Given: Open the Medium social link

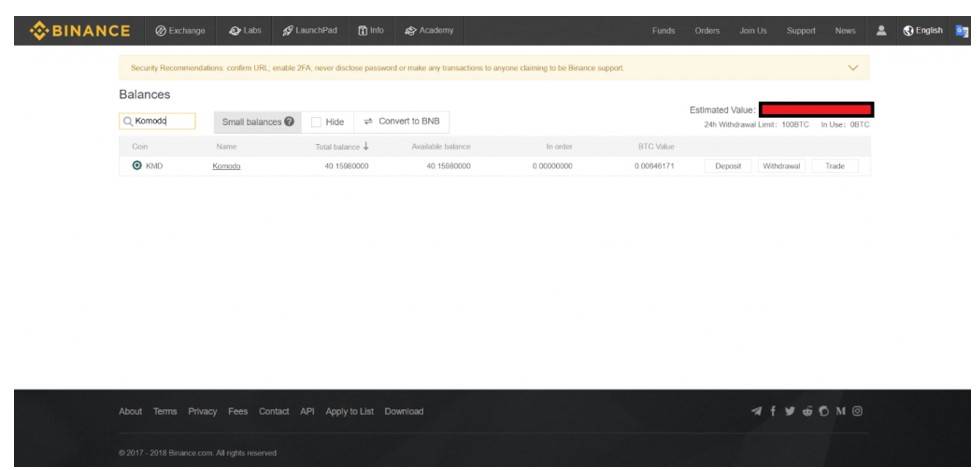Looking at the screenshot, I should pos(841,411).
